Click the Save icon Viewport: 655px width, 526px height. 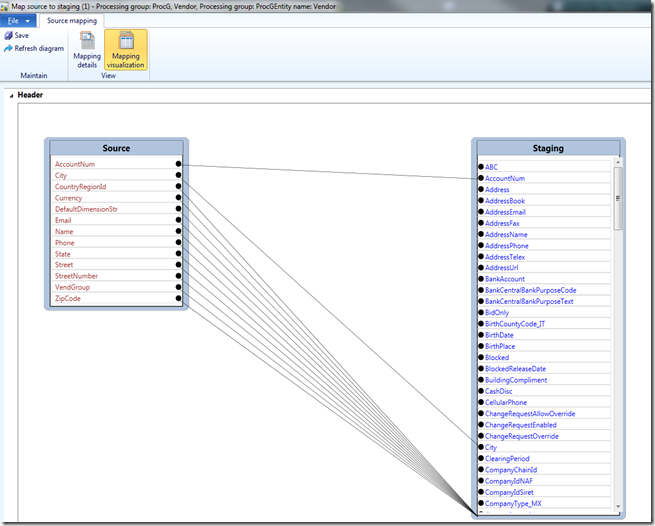(x=8, y=36)
